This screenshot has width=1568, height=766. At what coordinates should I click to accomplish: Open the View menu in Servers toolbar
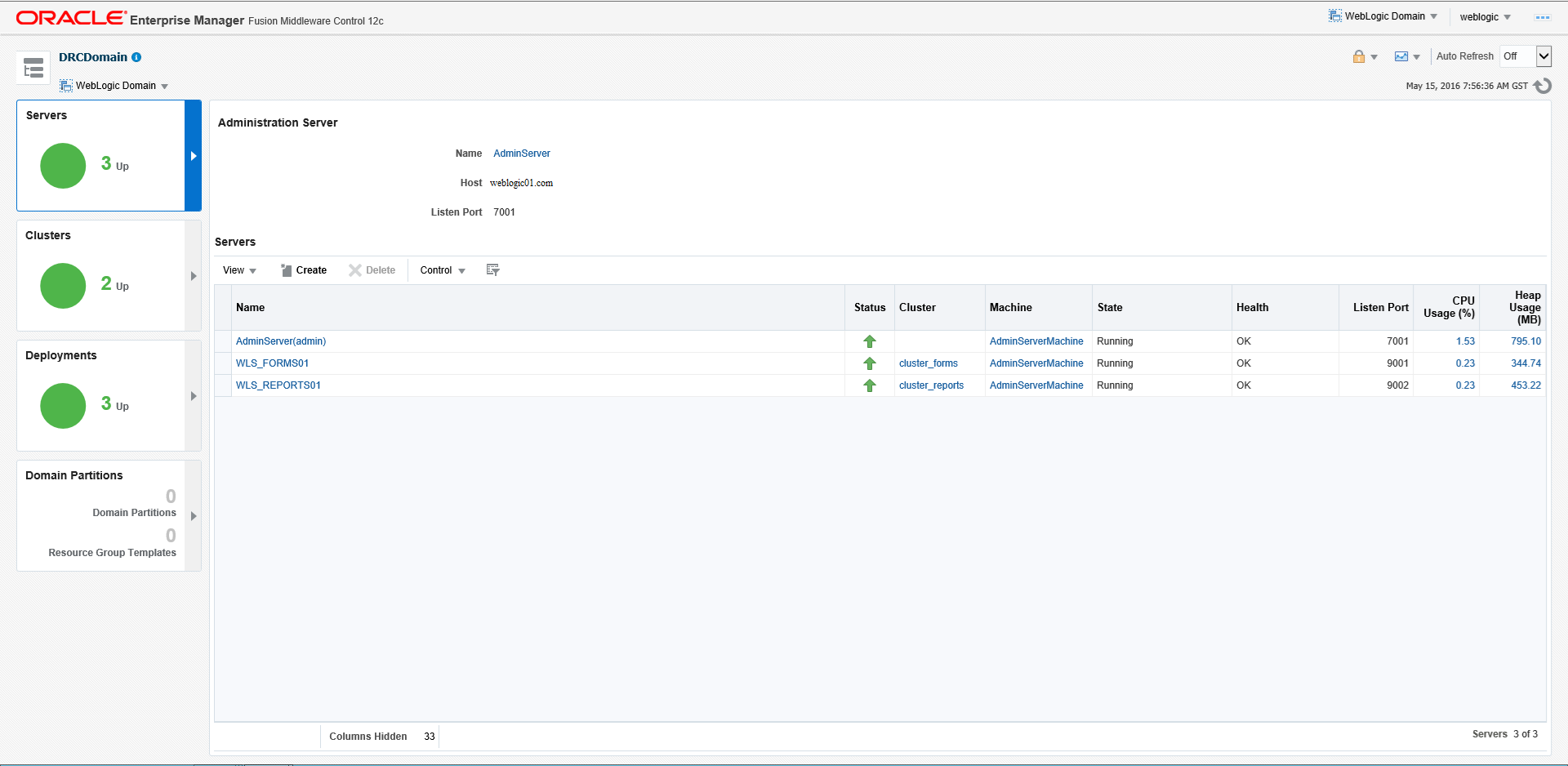tap(239, 270)
